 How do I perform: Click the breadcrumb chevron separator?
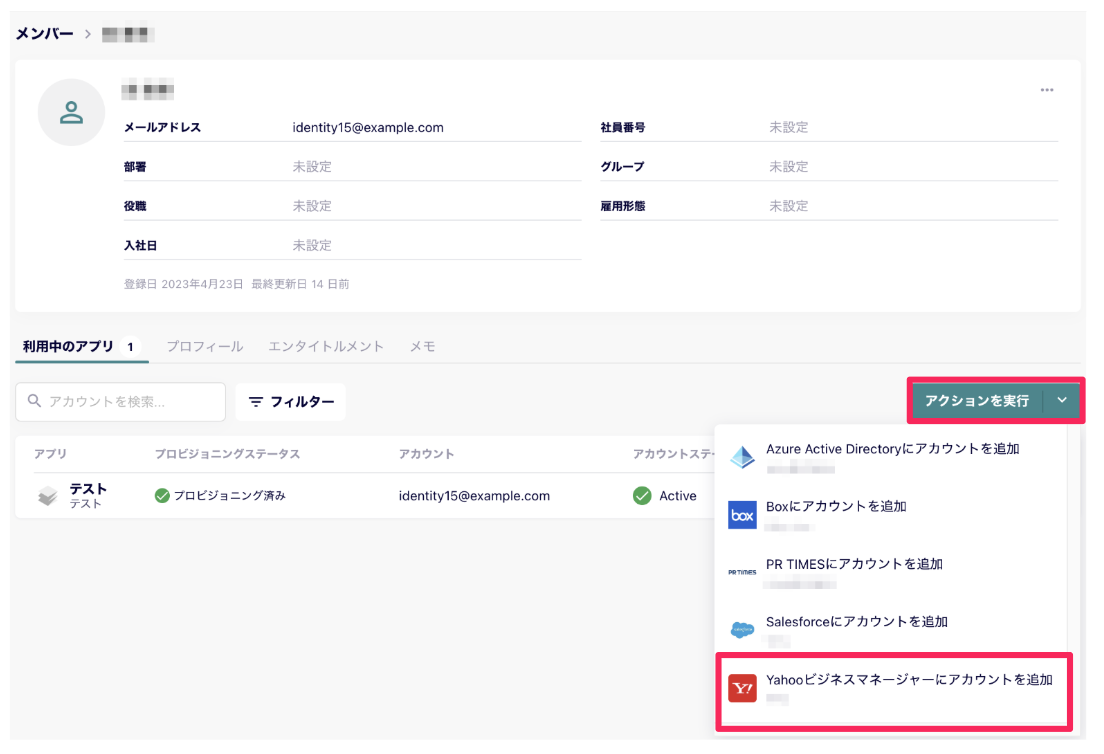[88, 34]
